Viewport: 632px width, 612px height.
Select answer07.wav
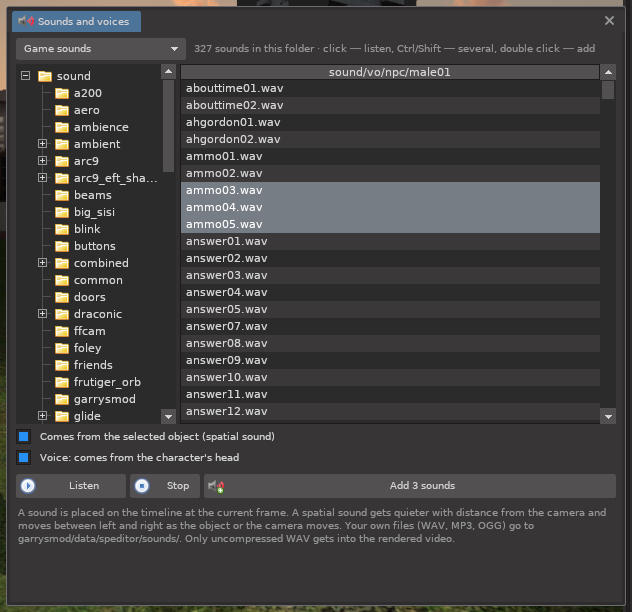390,326
